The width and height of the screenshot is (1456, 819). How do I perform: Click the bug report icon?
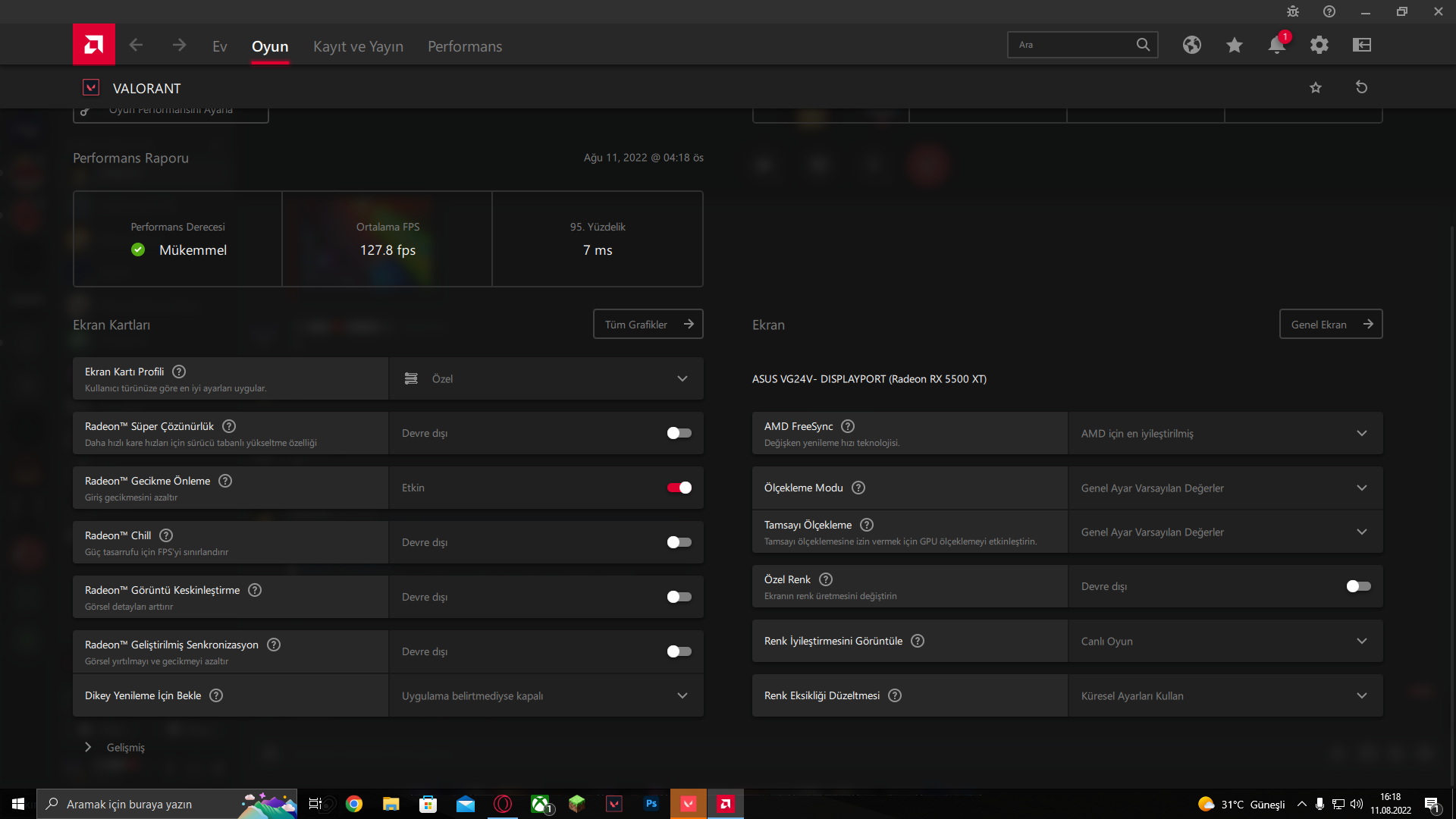[x=1293, y=11]
